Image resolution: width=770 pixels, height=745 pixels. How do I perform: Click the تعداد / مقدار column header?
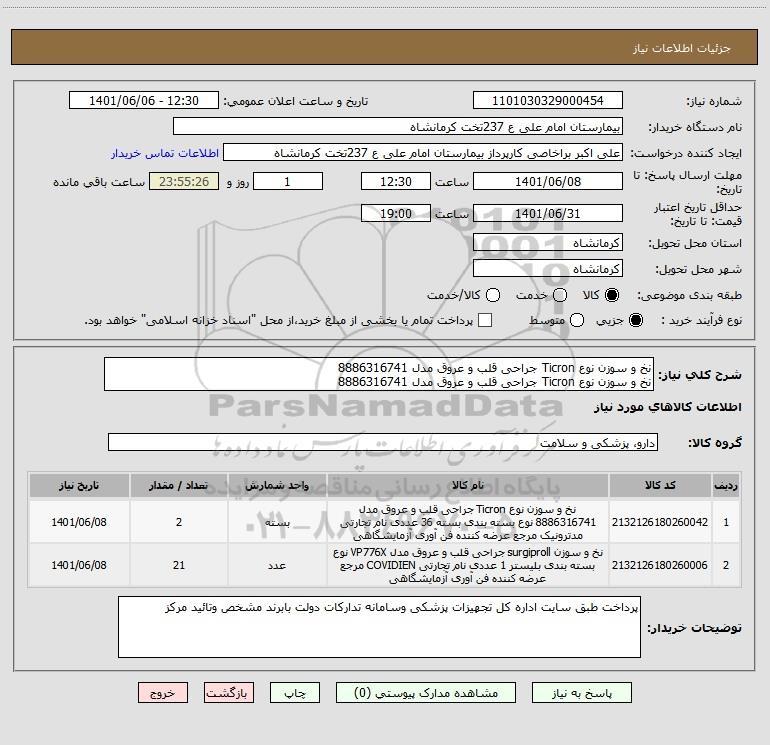coord(179,485)
